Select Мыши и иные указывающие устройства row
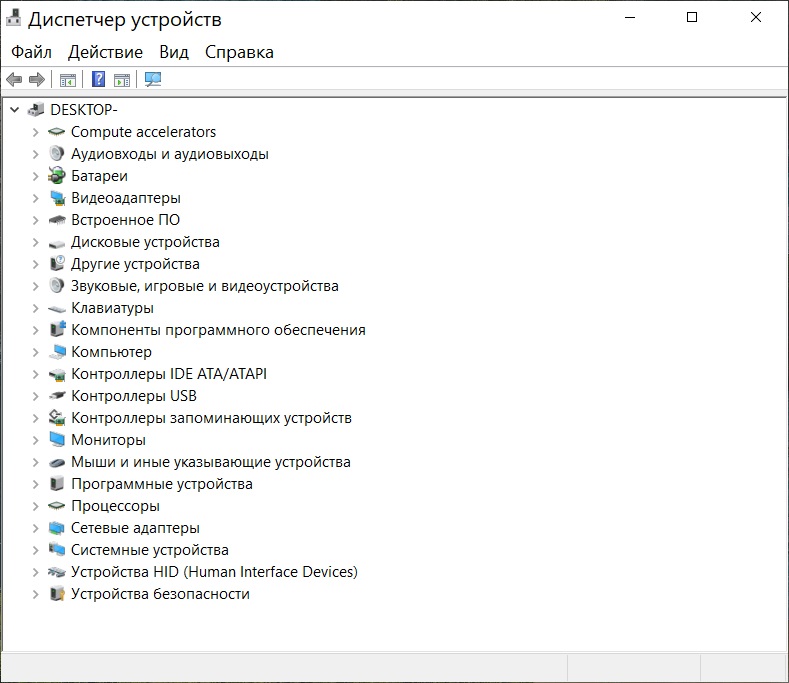 pyautogui.click(x=211, y=462)
